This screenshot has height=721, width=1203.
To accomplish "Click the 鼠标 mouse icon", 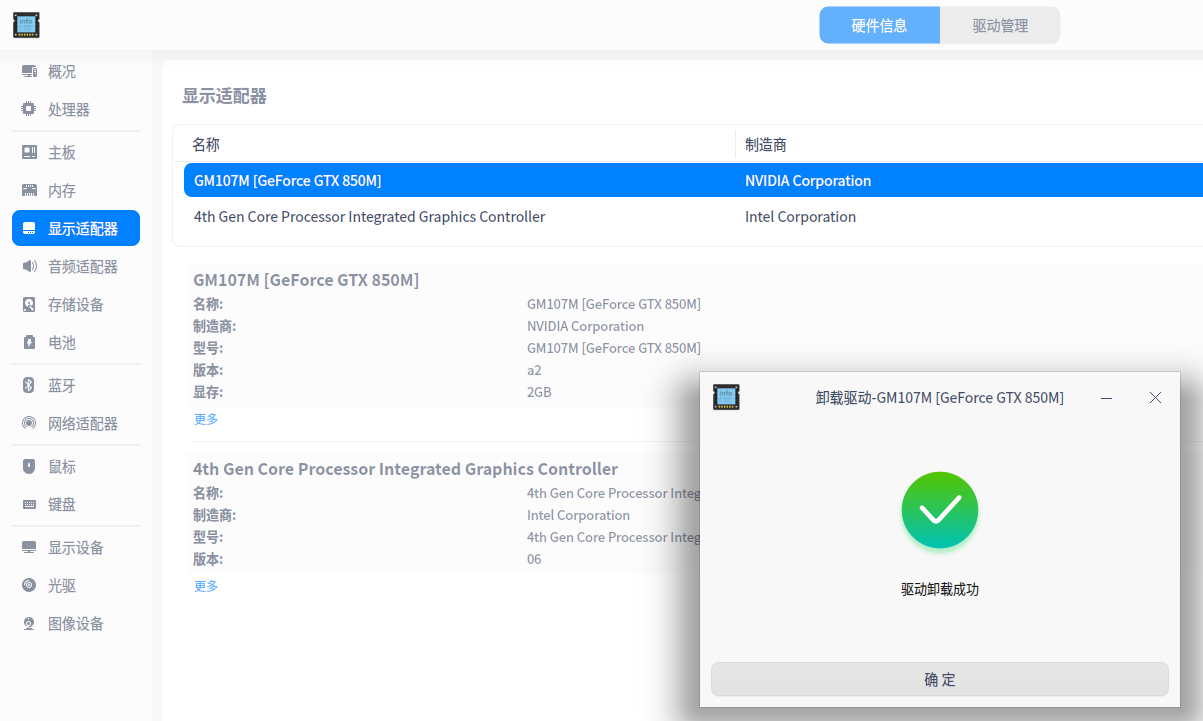I will point(29,466).
